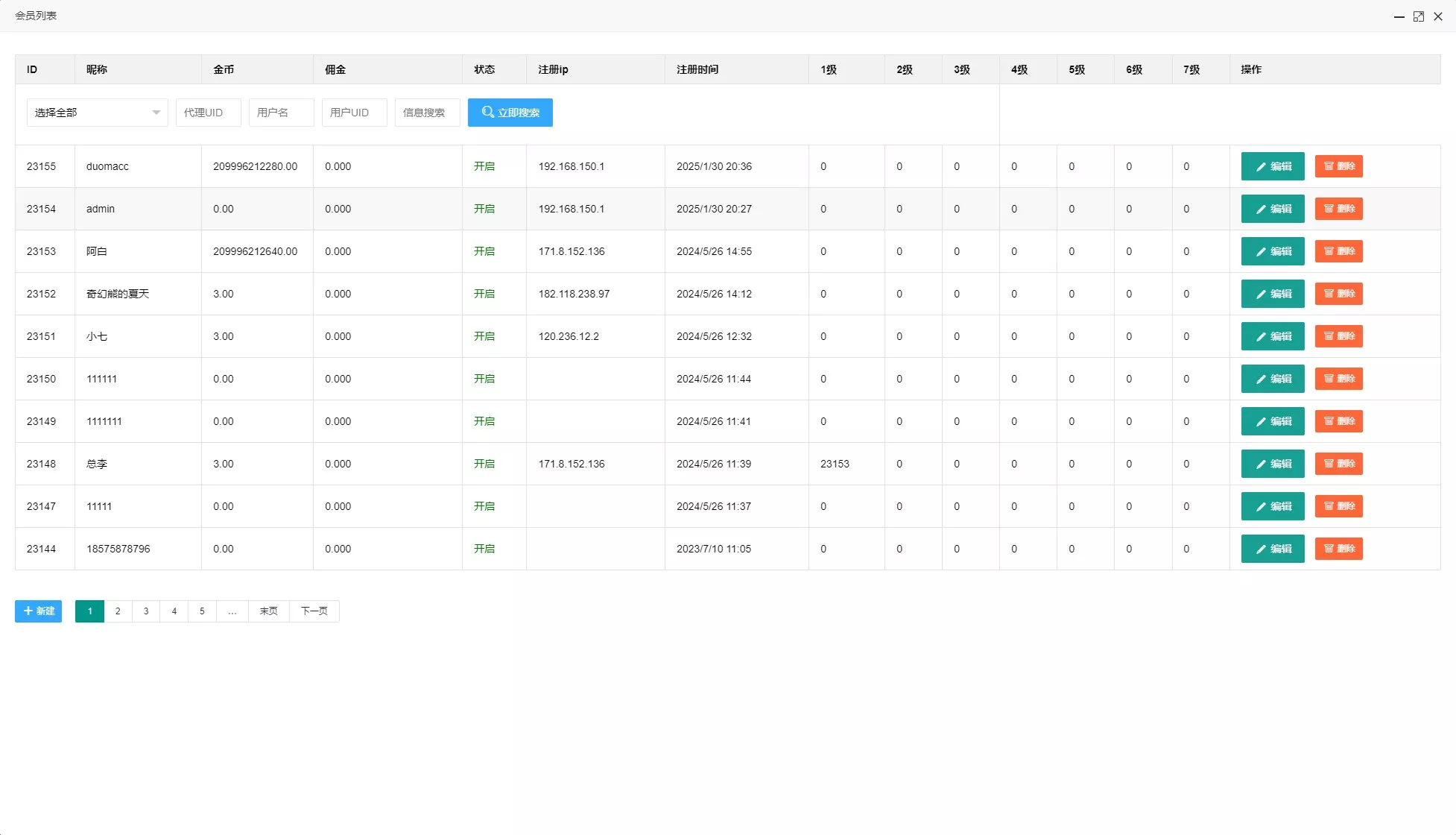The image size is (1456, 835).
Task: Delete the member with ID 23148
Action: pyautogui.click(x=1338, y=464)
